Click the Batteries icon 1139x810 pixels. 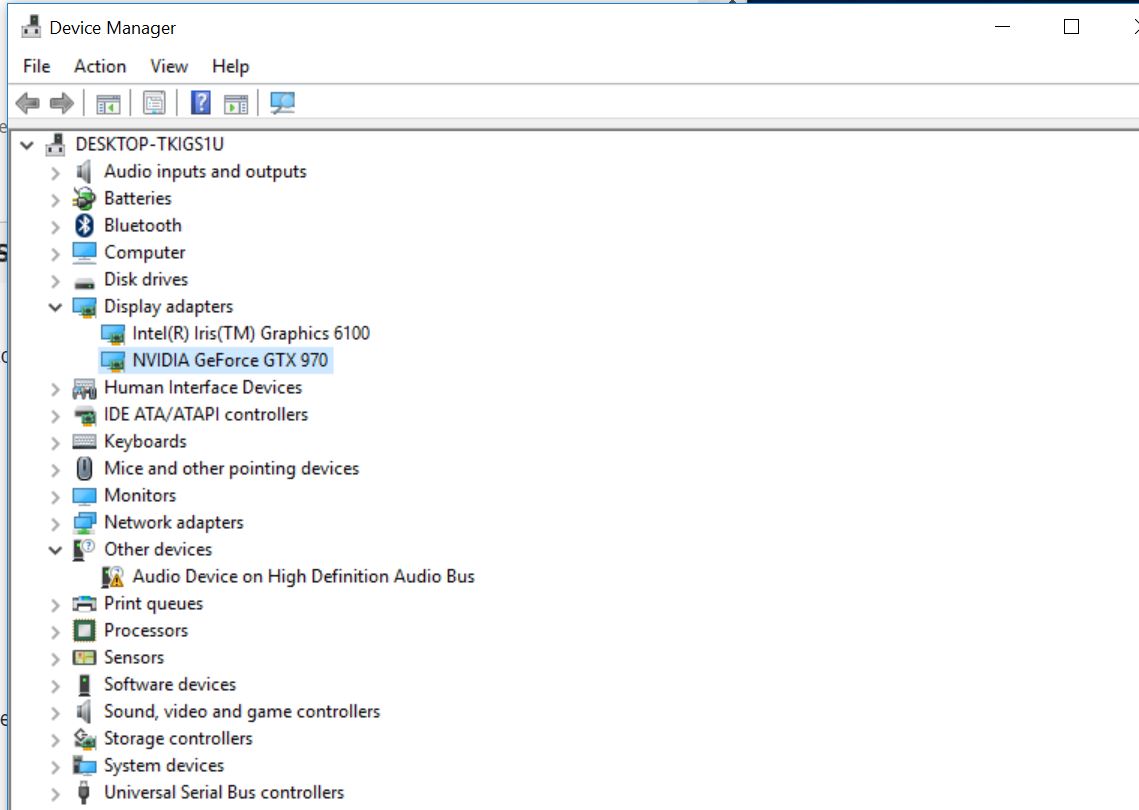click(84, 198)
